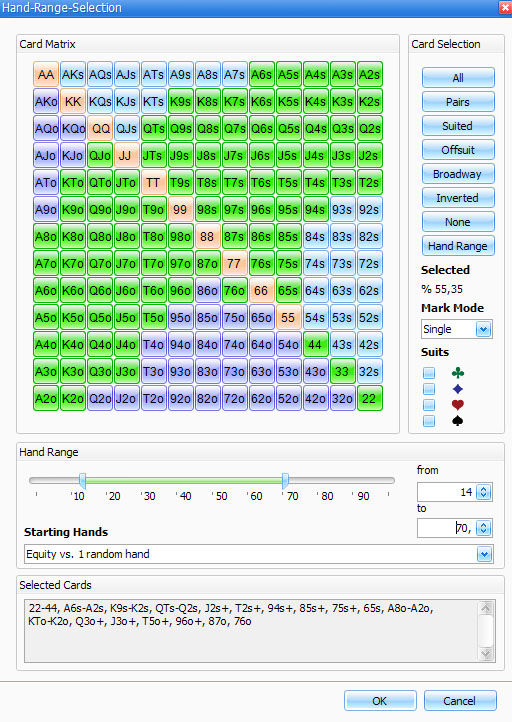Click the Broadway selection button

tap(458, 174)
